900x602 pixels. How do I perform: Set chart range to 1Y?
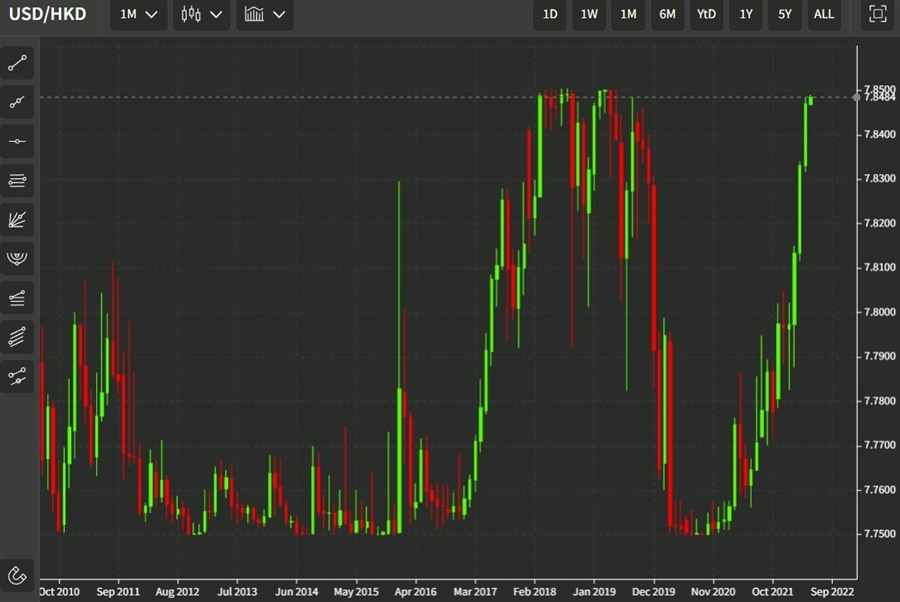[x=746, y=14]
